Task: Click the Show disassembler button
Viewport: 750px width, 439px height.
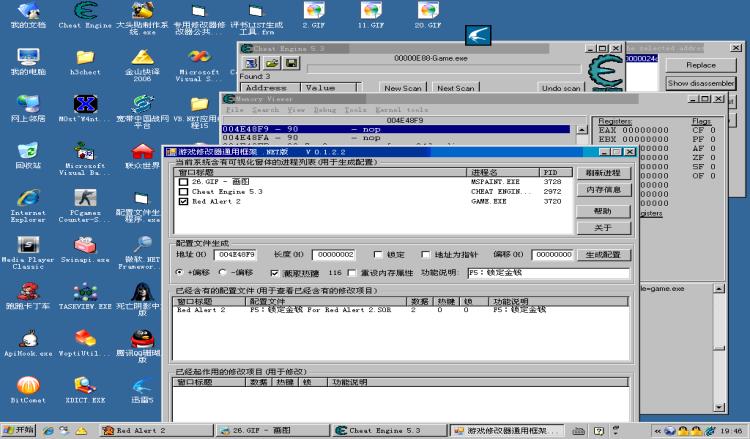Action: coord(701,83)
